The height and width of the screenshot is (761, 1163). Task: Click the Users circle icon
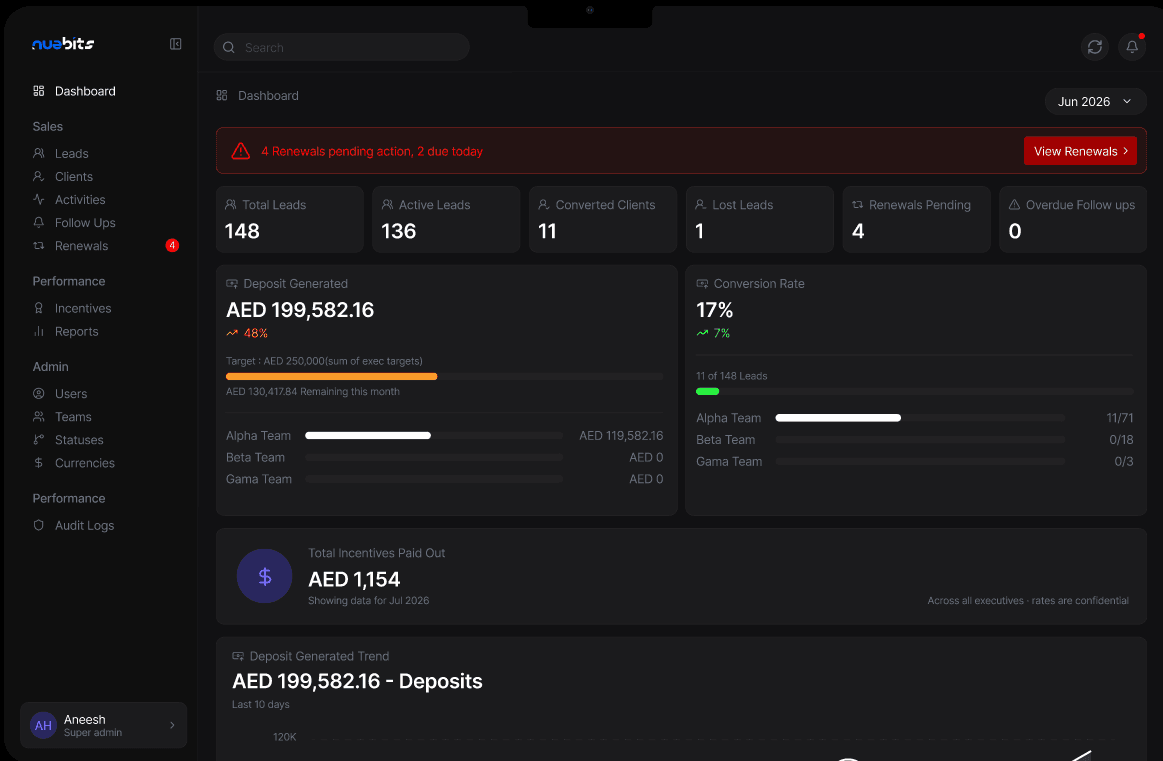point(39,394)
